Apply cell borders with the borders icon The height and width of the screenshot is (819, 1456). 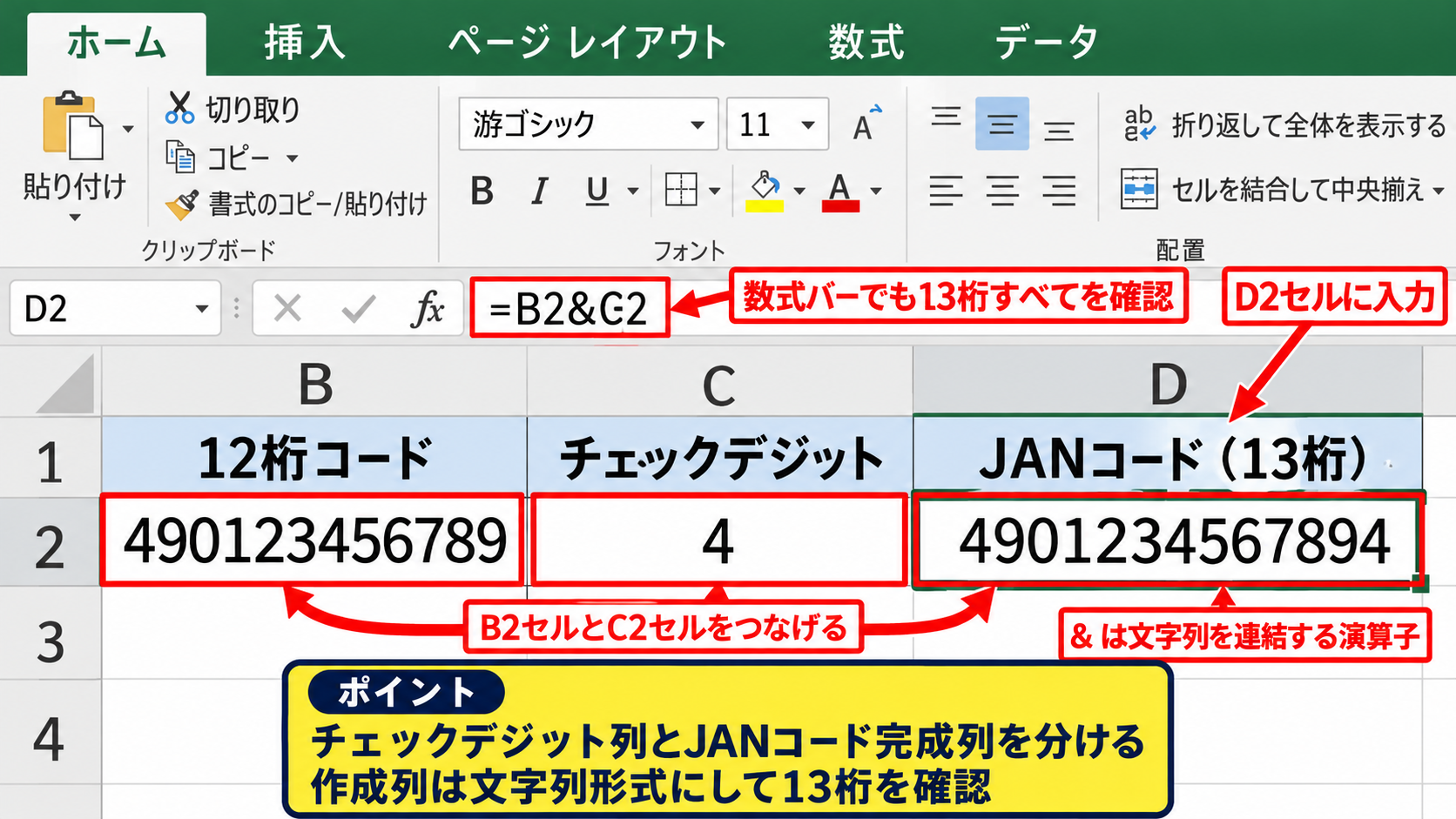click(681, 190)
